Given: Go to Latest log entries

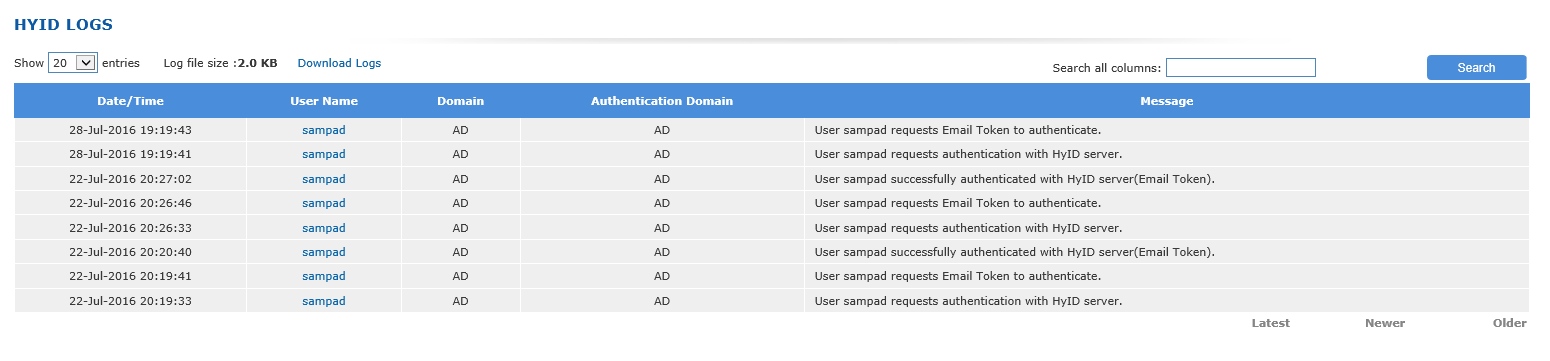Looking at the screenshot, I should pos(1270,323).
